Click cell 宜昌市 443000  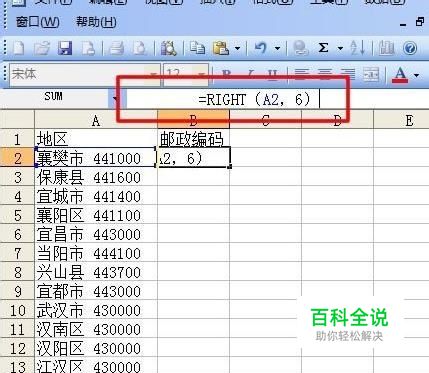click(x=96, y=234)
